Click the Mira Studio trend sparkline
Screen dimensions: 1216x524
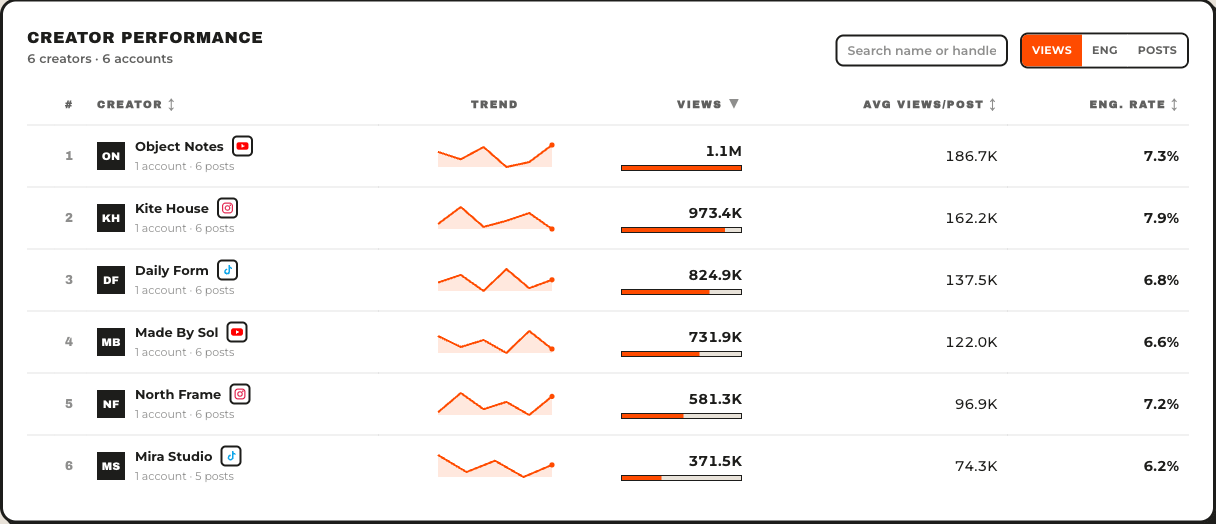495,466
